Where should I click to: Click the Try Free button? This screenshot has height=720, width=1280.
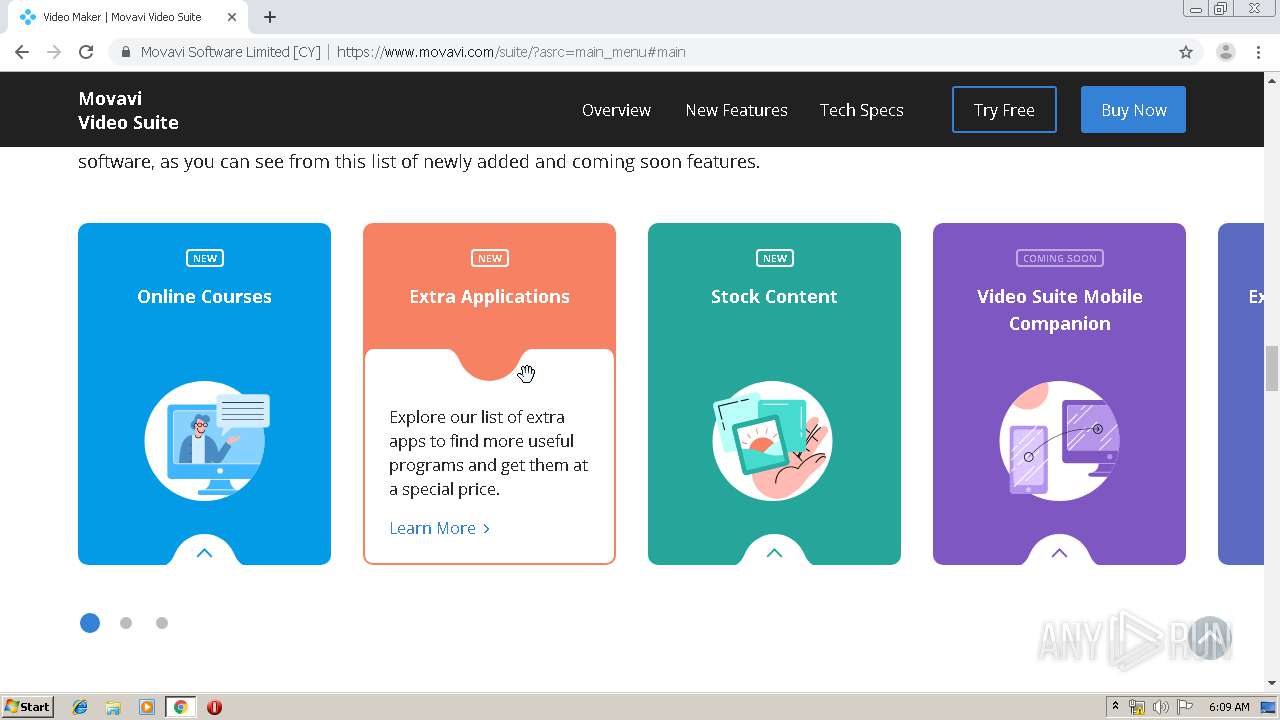click(1004, 110)
